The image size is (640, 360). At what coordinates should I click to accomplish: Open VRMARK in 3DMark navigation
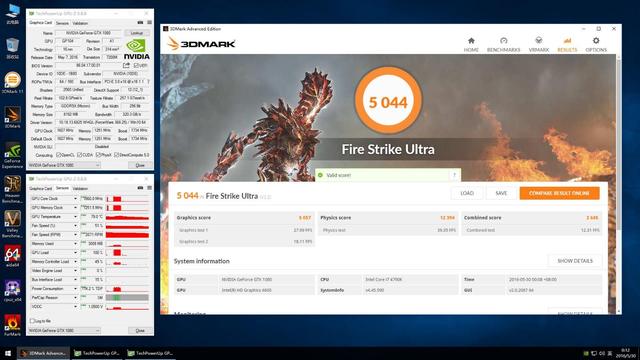[538, 44]
